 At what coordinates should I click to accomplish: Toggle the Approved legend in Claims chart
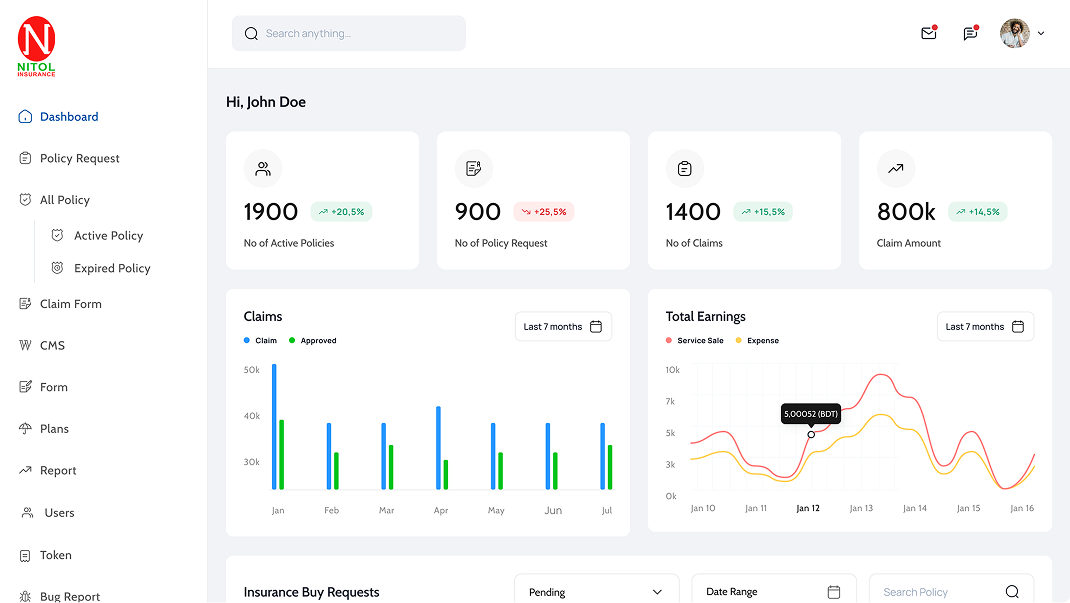pyautogui.click(x=312, y=341)
